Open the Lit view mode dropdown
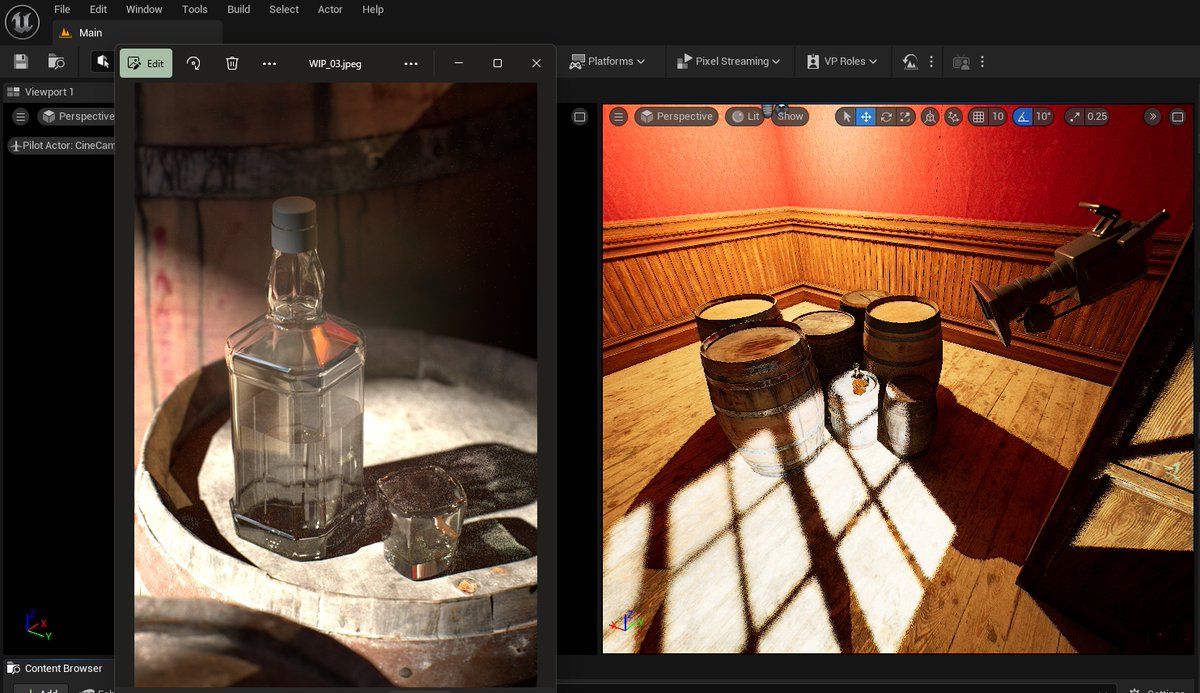 pos(746,117)
